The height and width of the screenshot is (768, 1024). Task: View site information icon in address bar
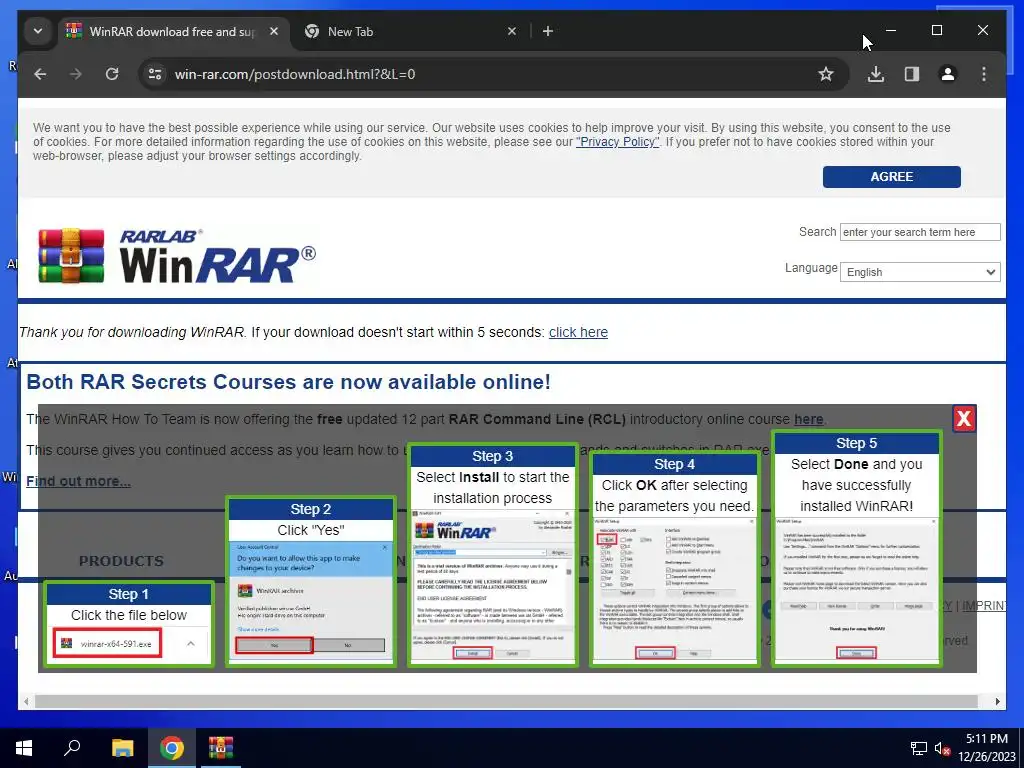(155, 74)
